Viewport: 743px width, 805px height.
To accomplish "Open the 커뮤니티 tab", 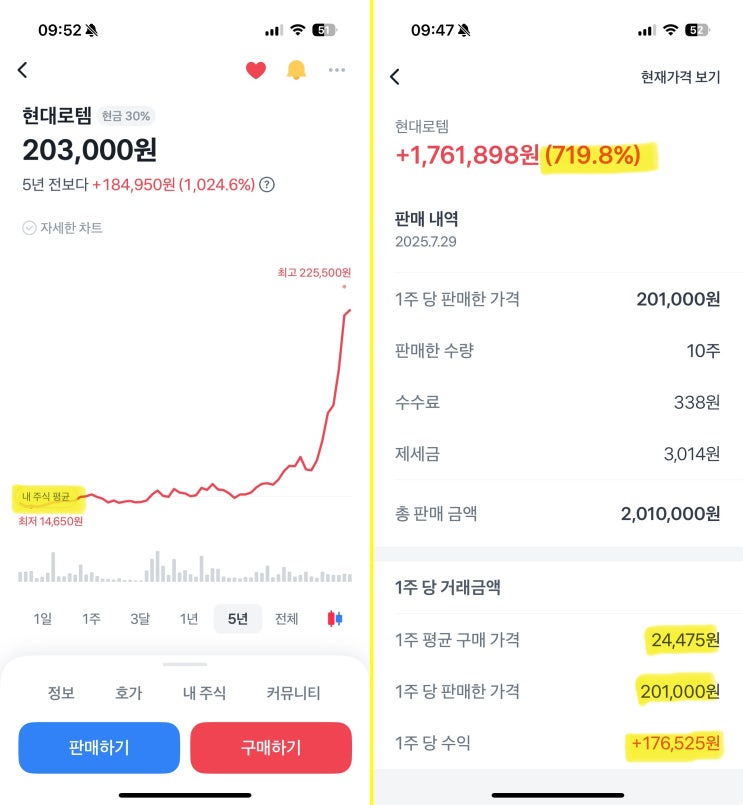I will pos(293,693).
